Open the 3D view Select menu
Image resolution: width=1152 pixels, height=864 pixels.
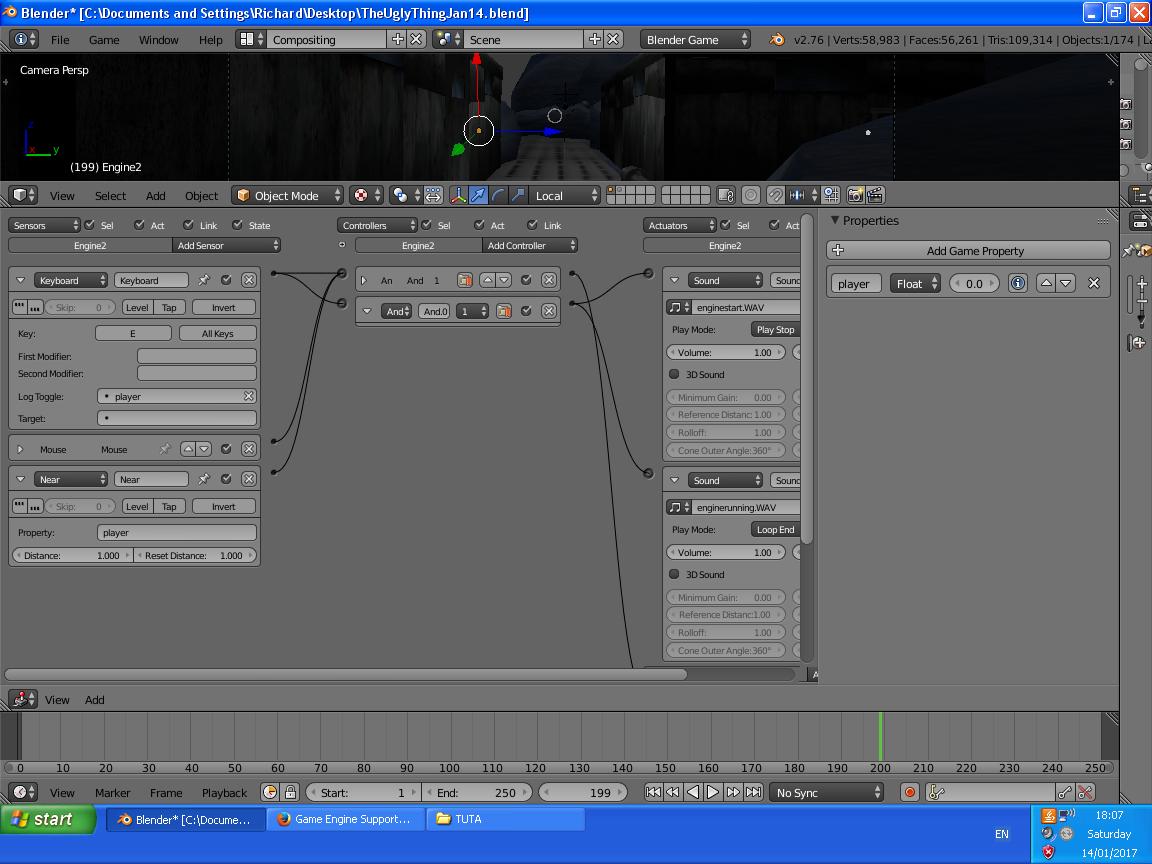tap(110, 195)
